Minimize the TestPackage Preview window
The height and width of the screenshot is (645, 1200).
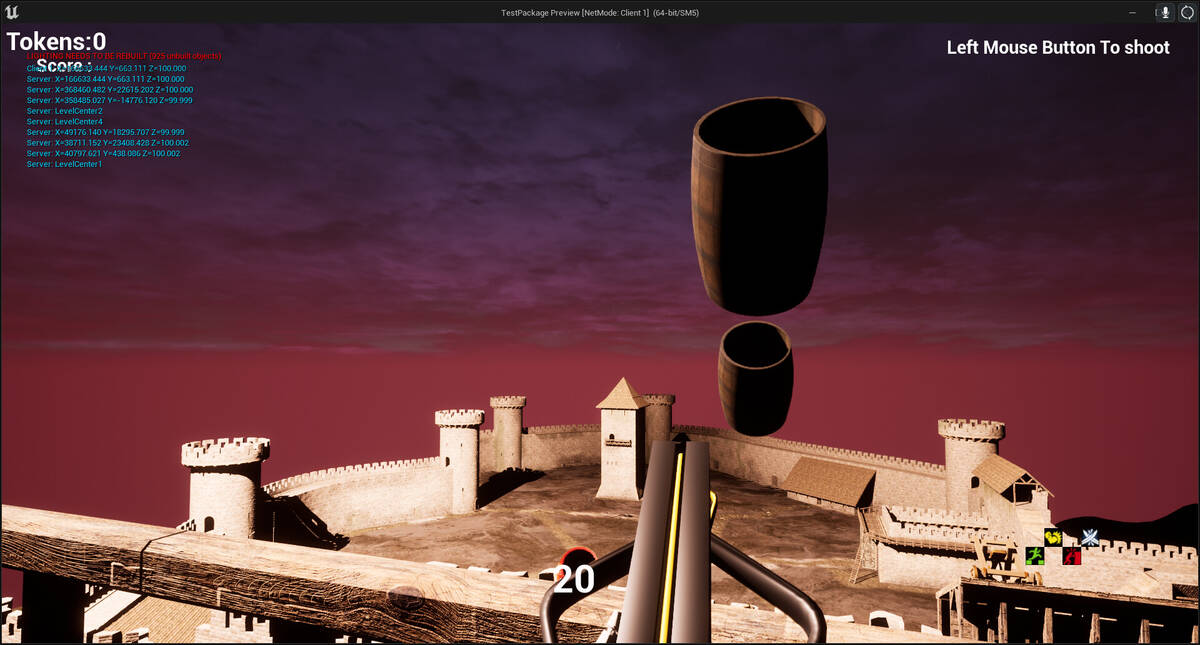click(1132, 12)
